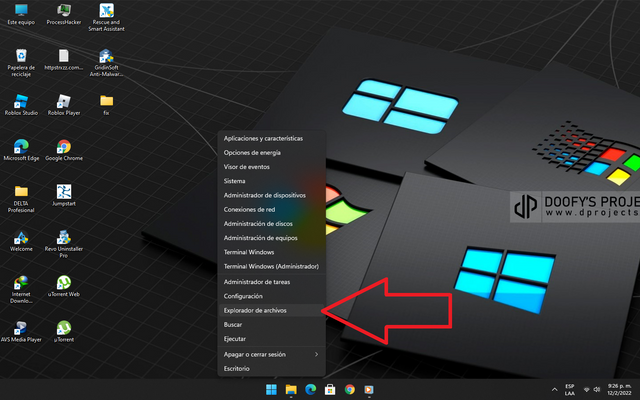The image size is (640, 400).
Task: Open the Wi-Fi network tray icon
Action: pos(587,390)
